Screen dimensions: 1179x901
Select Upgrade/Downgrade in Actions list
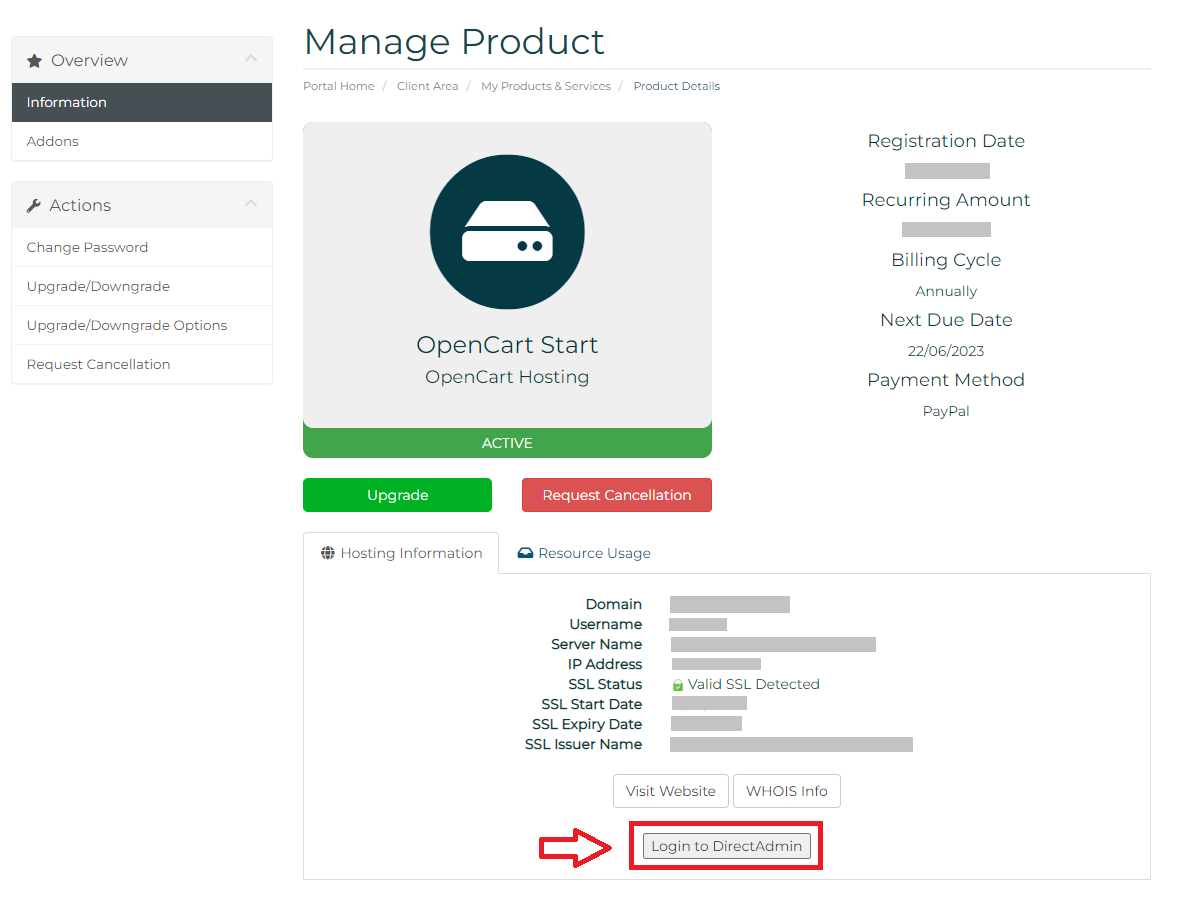coord(142,287)
